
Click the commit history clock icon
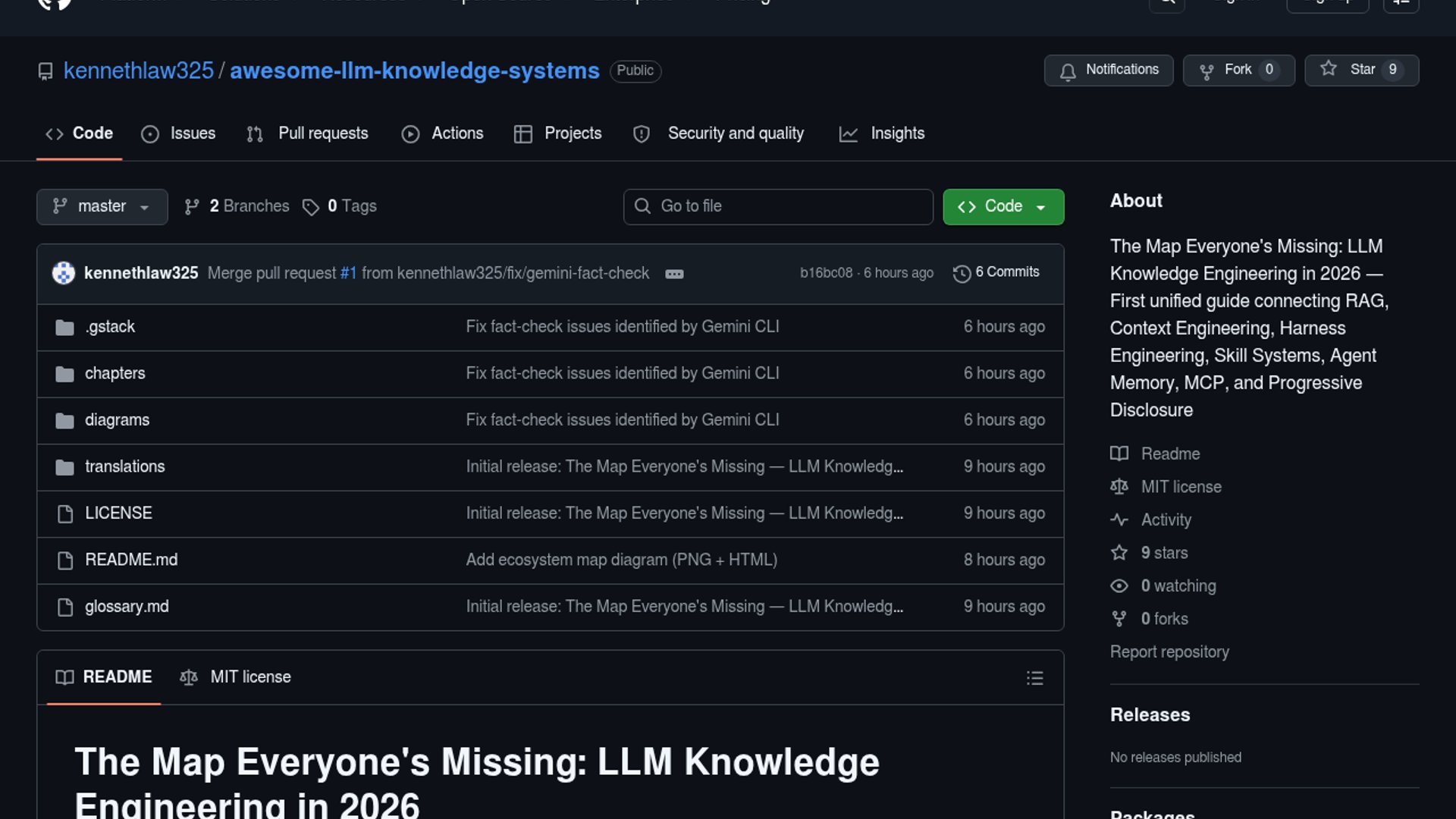(x=962, y=274)
